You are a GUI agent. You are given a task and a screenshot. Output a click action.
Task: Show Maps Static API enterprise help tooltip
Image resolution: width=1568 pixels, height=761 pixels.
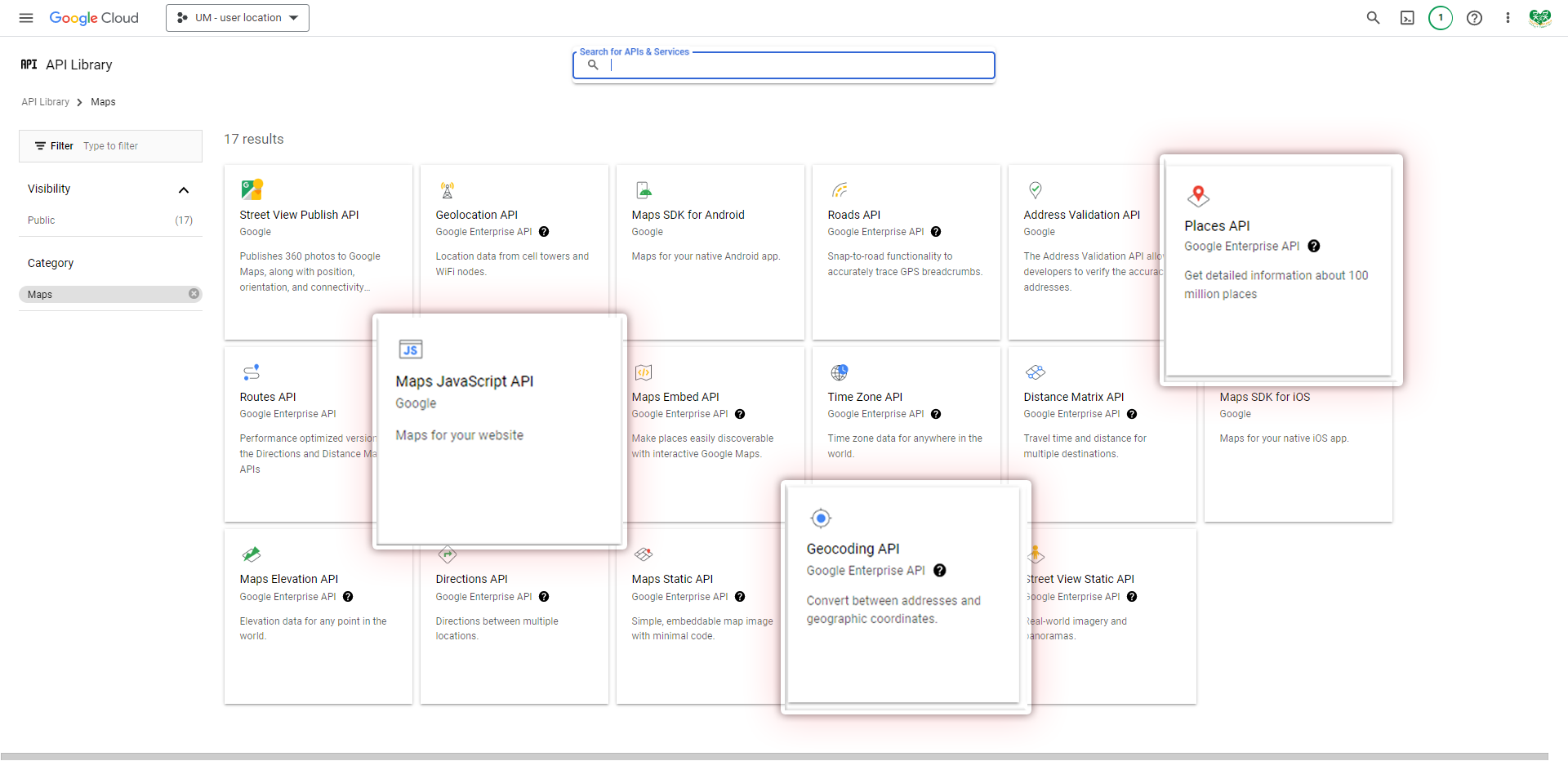pos(740,597)
